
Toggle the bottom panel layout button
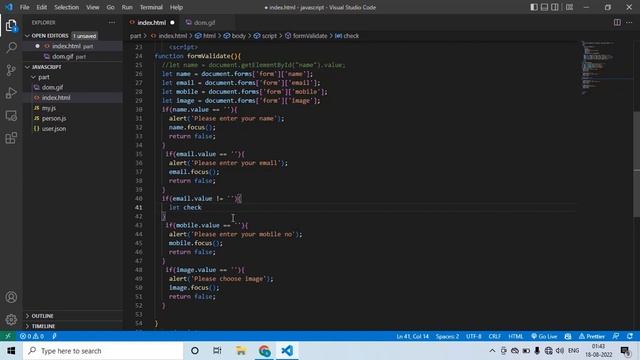click(x=544, y=7)
